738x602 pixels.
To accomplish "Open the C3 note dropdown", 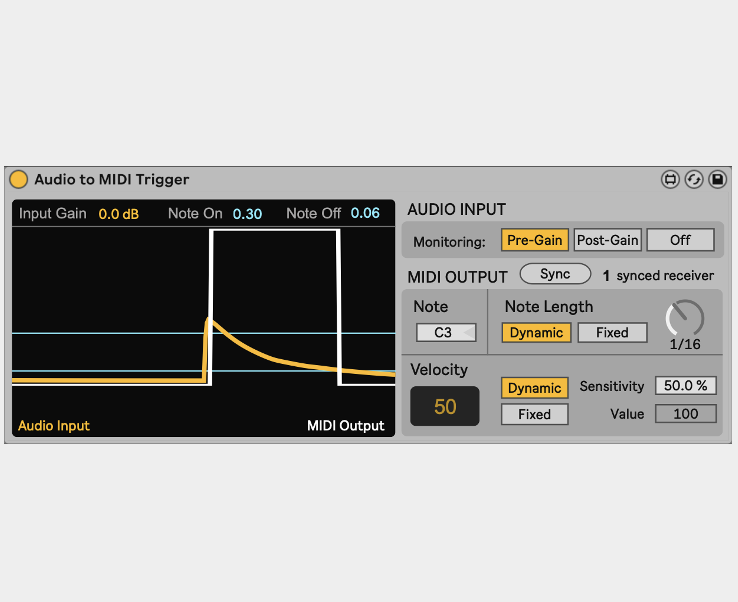I will point(446,333).
